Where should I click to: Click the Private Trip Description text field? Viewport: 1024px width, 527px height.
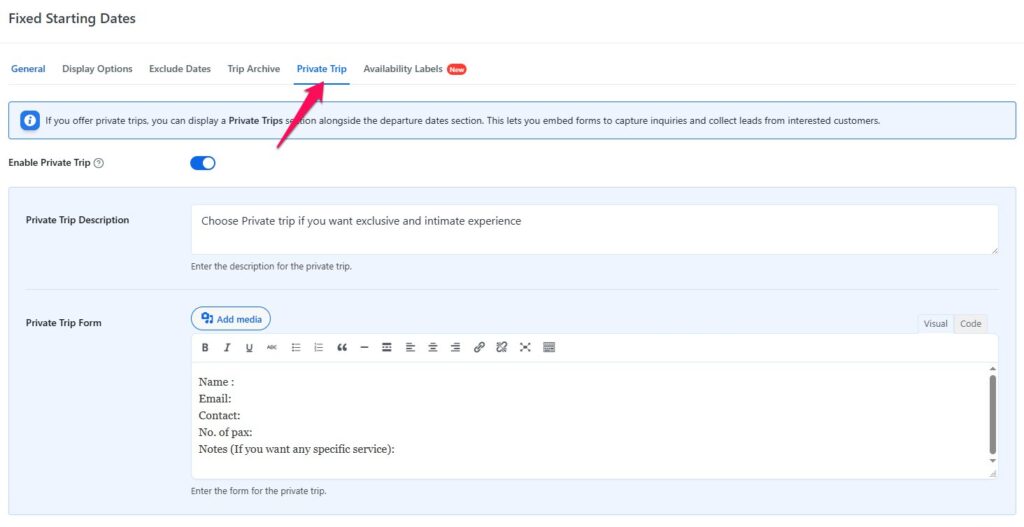(594, 230)
